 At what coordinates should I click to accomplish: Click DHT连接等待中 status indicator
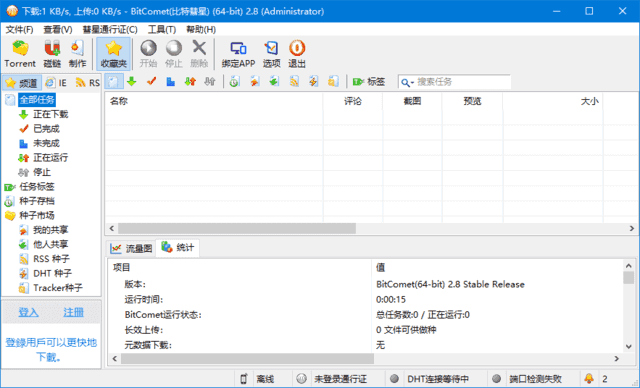pos(438,379)
